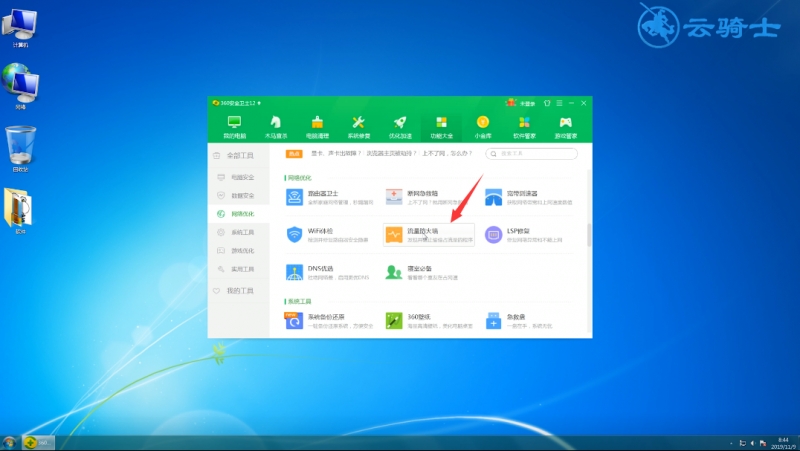The image size is (800, 451).
Task: Launch the 急救盘 rescue disk tool
Action: [520, 321]
